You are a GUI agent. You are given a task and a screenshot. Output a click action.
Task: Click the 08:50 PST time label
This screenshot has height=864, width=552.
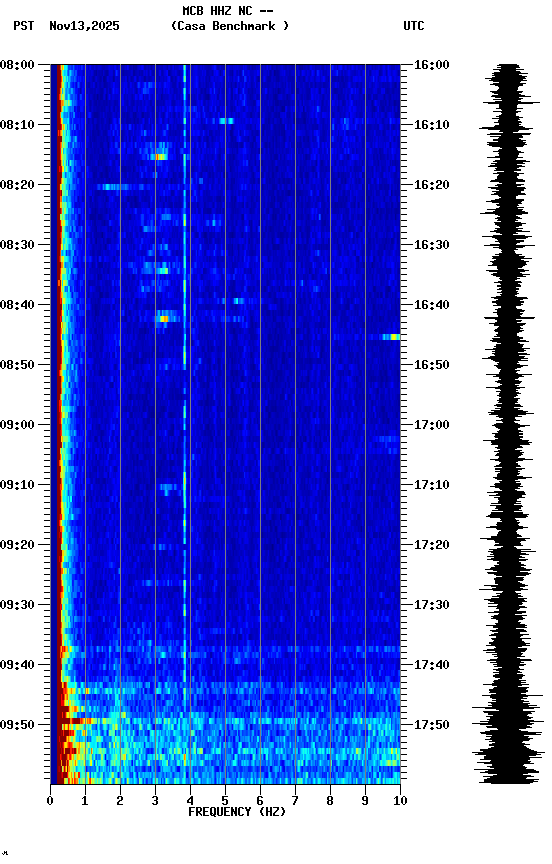(17, 365)
